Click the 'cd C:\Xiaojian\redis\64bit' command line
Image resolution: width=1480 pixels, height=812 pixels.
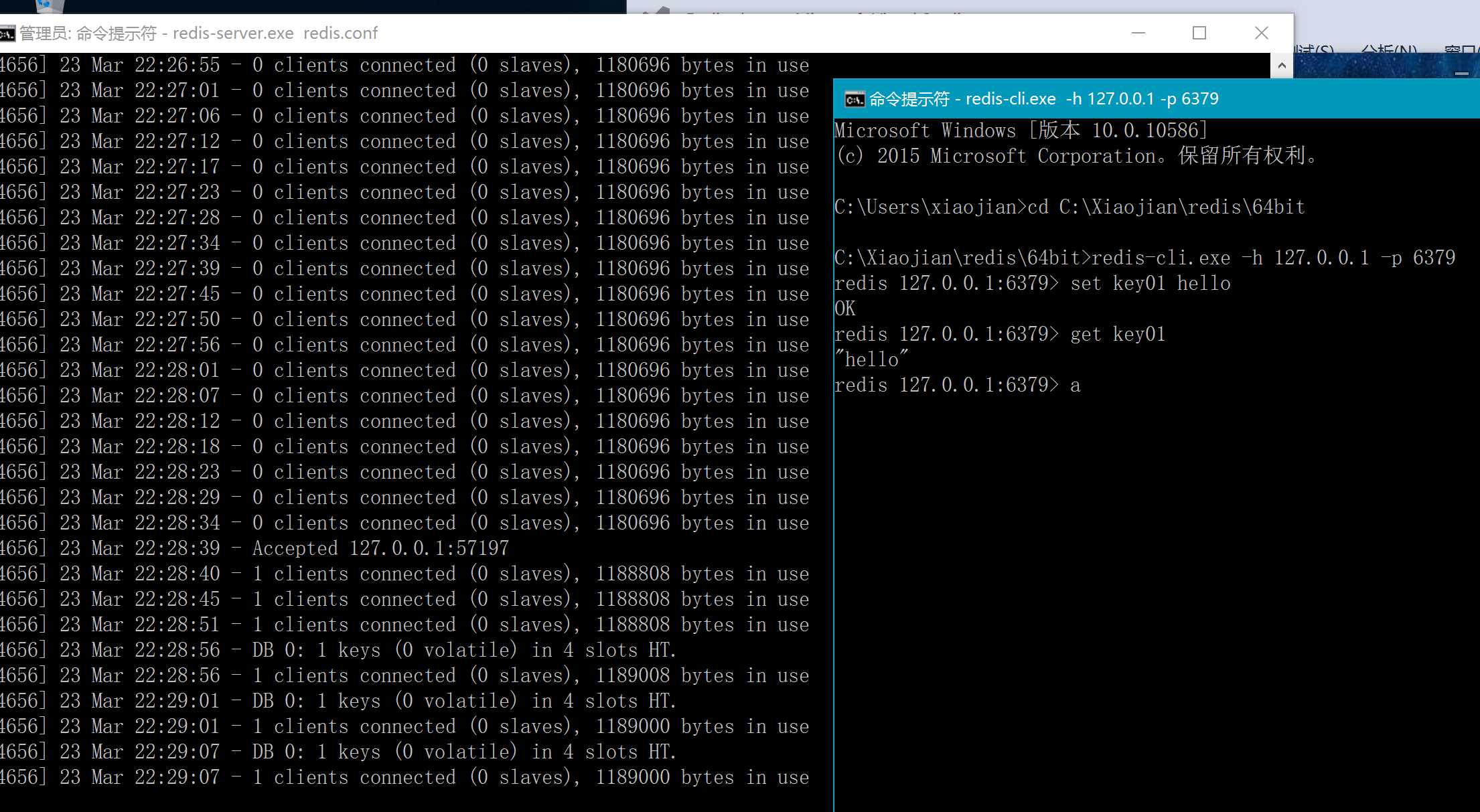[x=1069, y=207]
